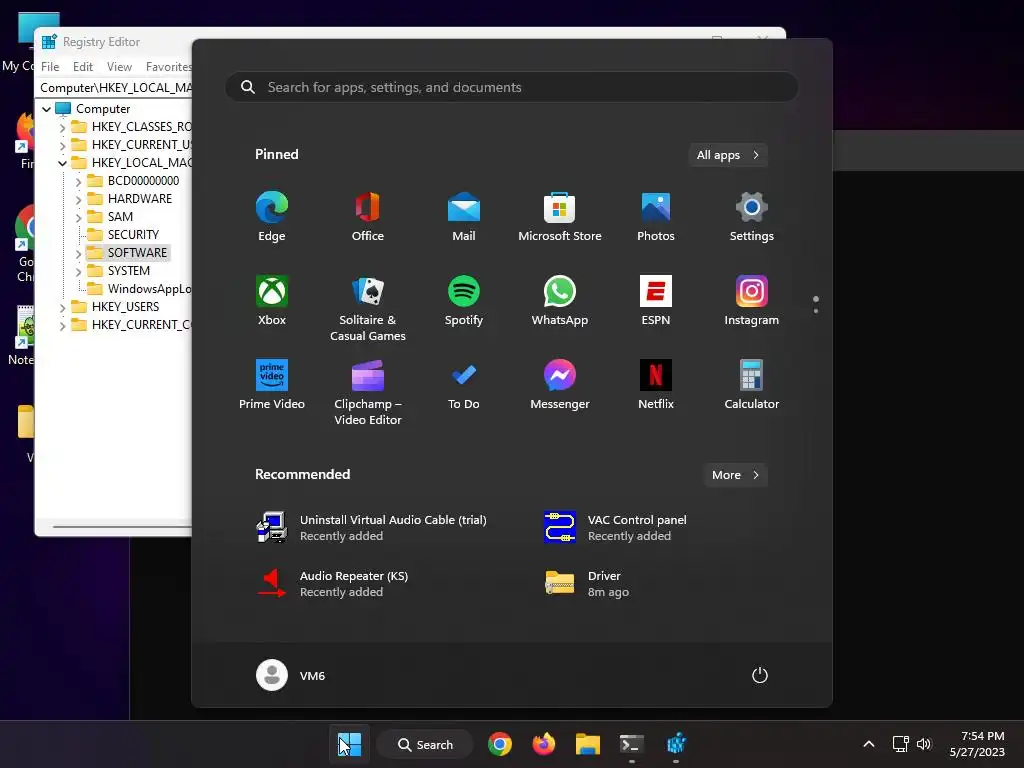The height and width of the screenshot is (768, 1024).
Task: Open File Explorer from the taskbar
Action: [588, 744]
